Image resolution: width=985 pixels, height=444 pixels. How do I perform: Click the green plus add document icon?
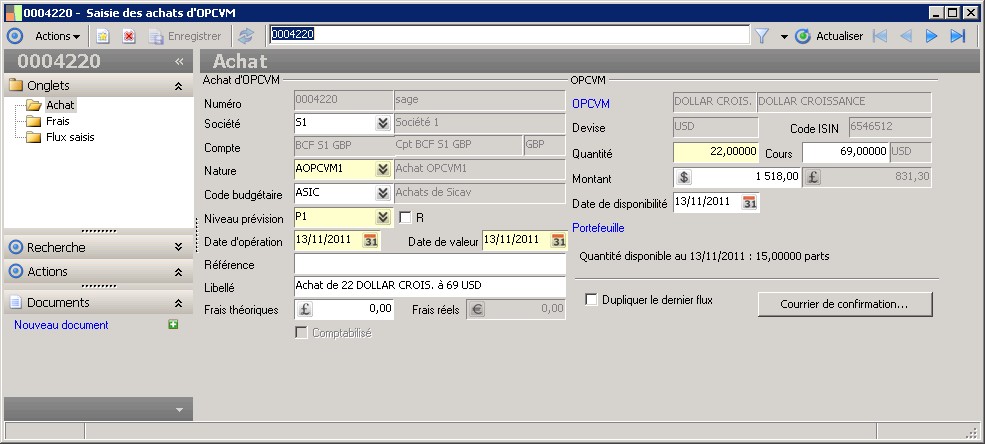point(173,324)
